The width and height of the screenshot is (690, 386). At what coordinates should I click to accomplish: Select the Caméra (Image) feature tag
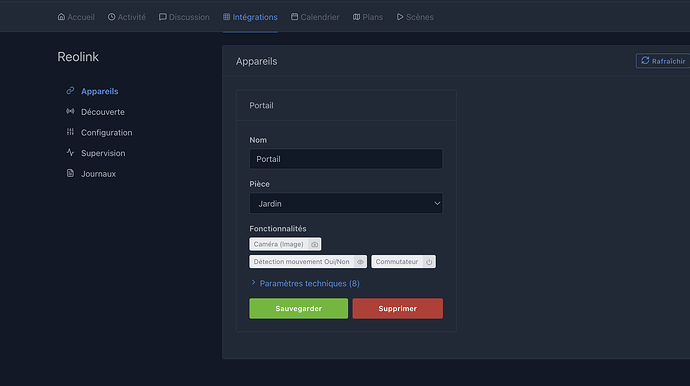coord(285,244)
